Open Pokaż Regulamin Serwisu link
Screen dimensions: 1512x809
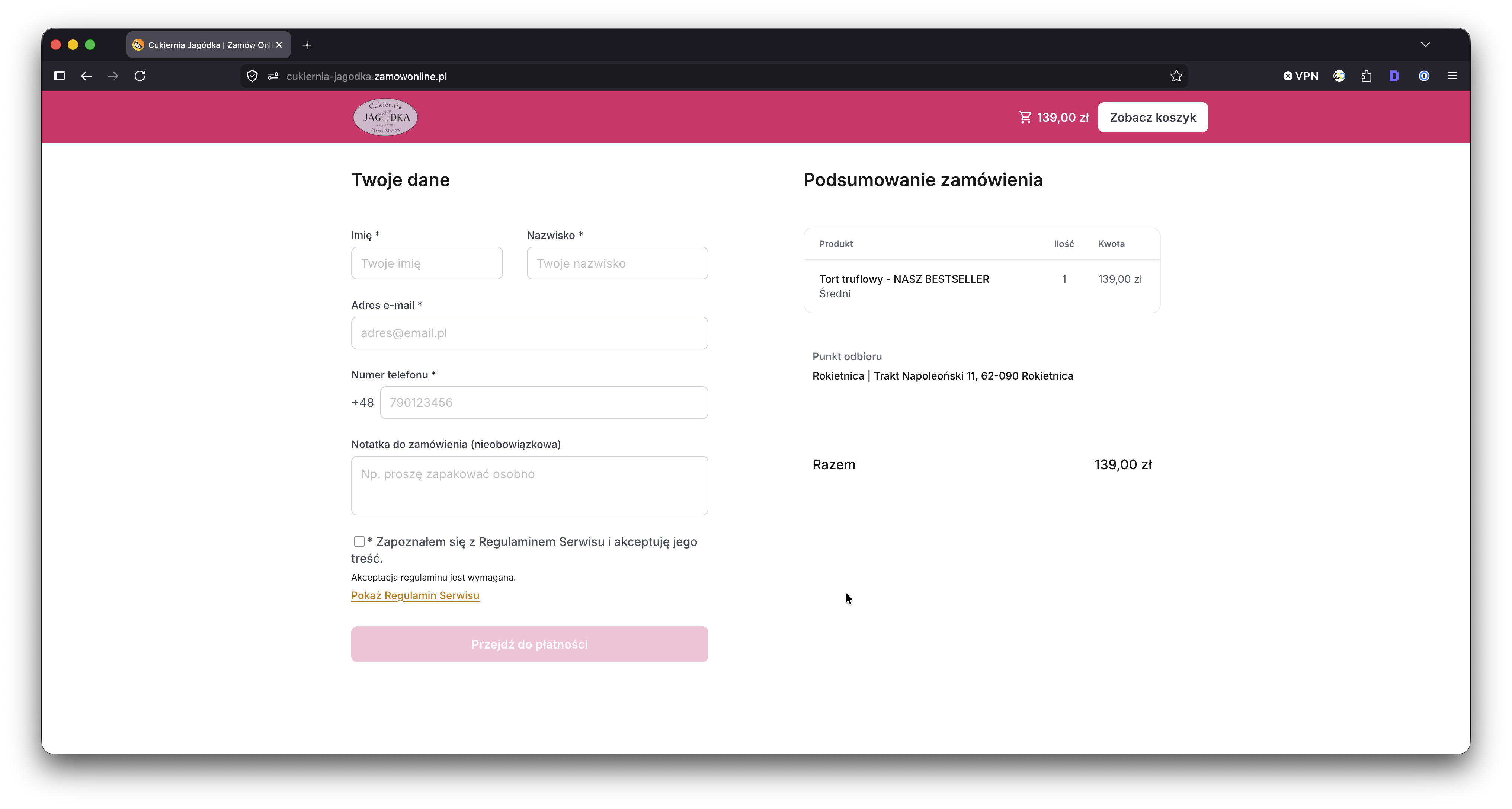415,595
